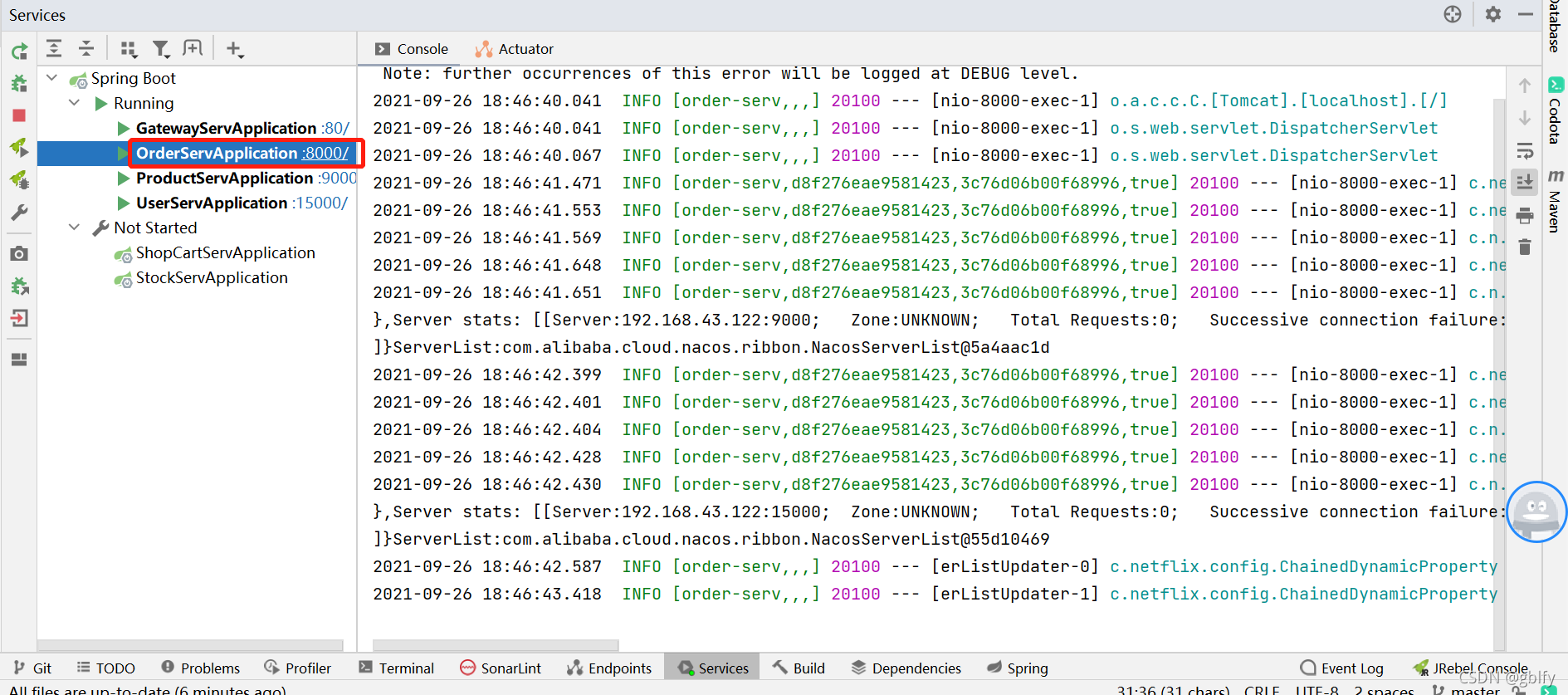Screen dimensions: 1568x695
Task: Stop the running OrderServApplication
Action: click(19, 115)
